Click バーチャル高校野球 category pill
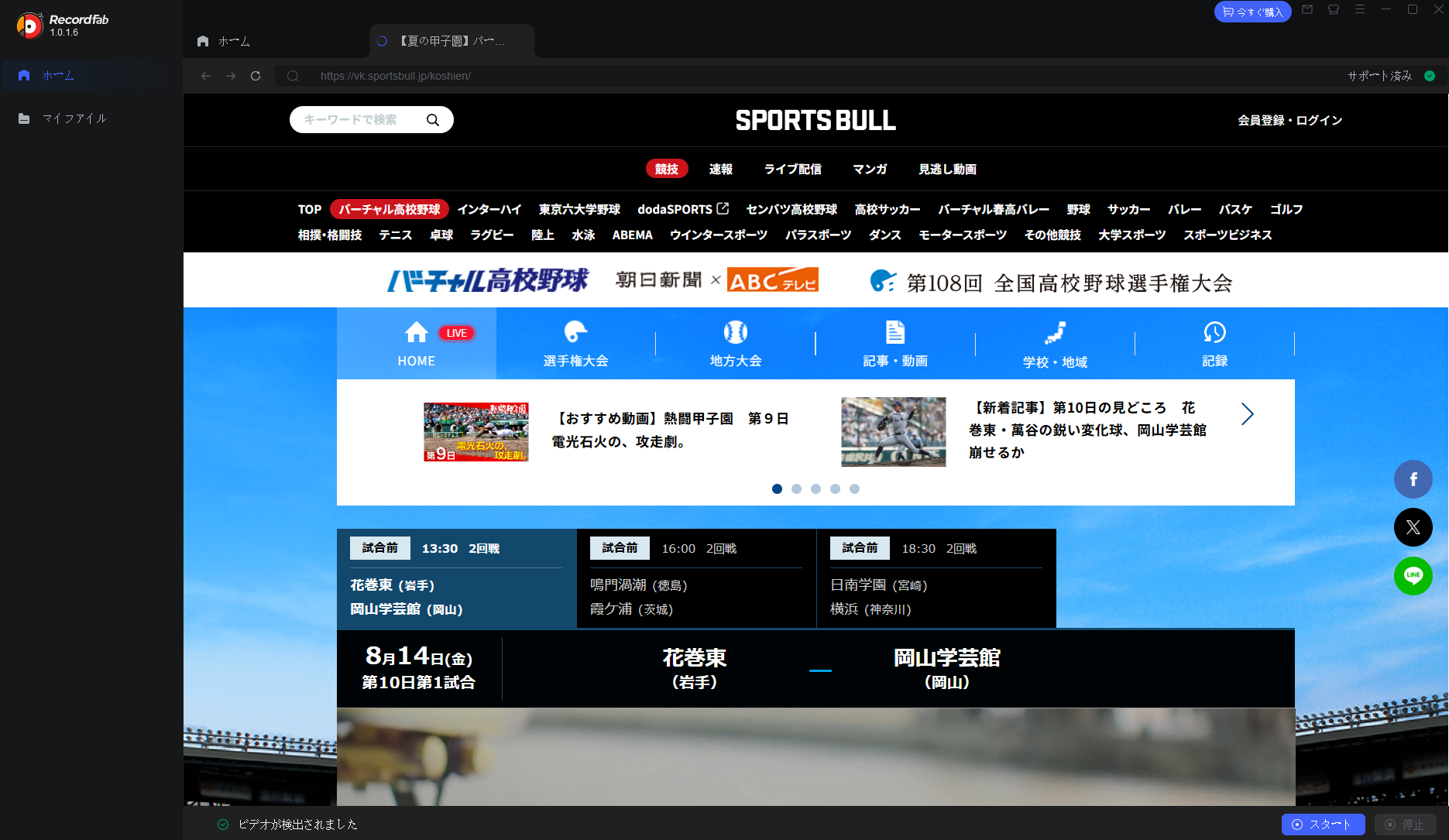Viewport: 1449px width, 840px height. coord(390,209)
